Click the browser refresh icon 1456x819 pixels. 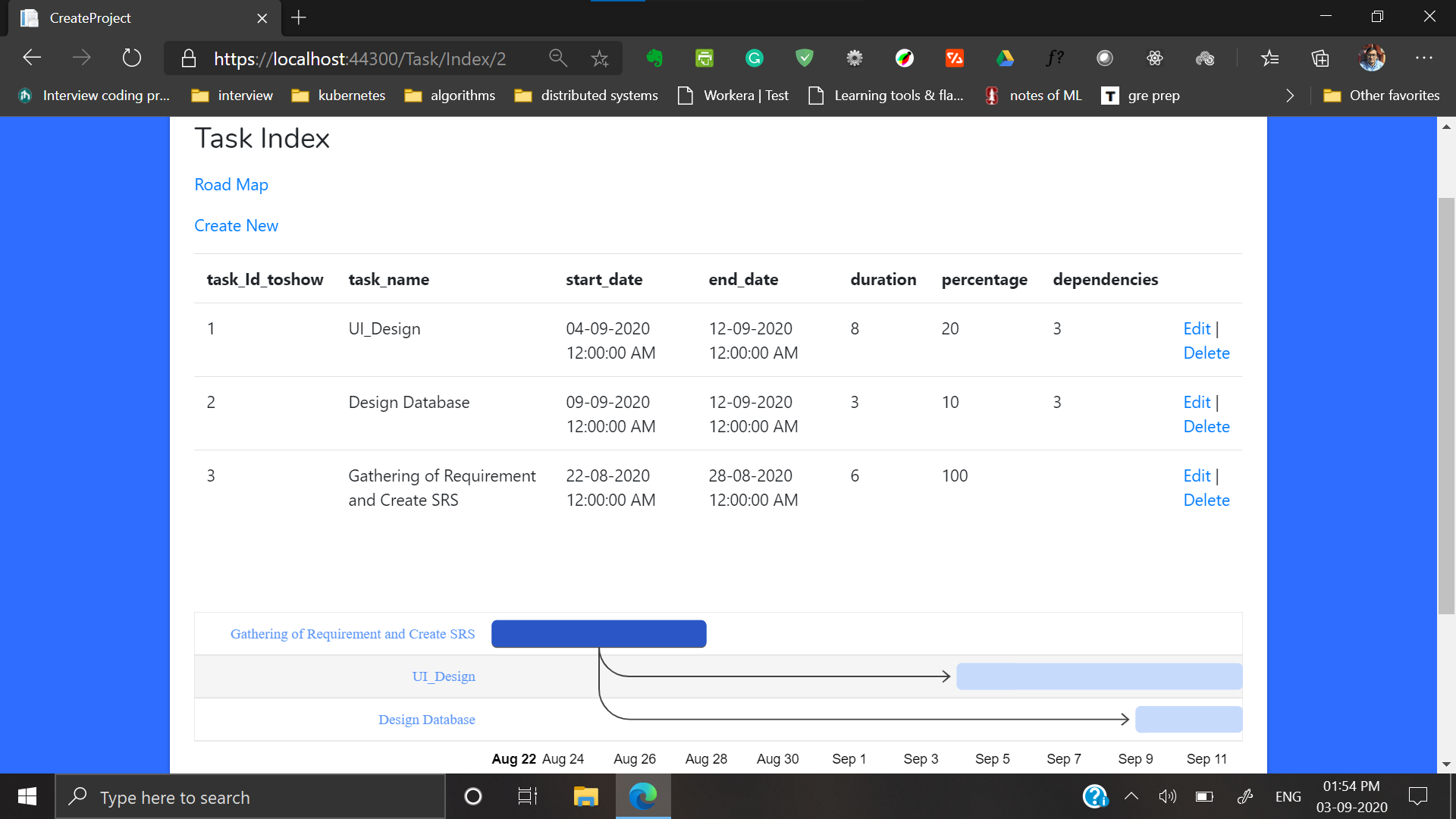click(x=131, y=58)
